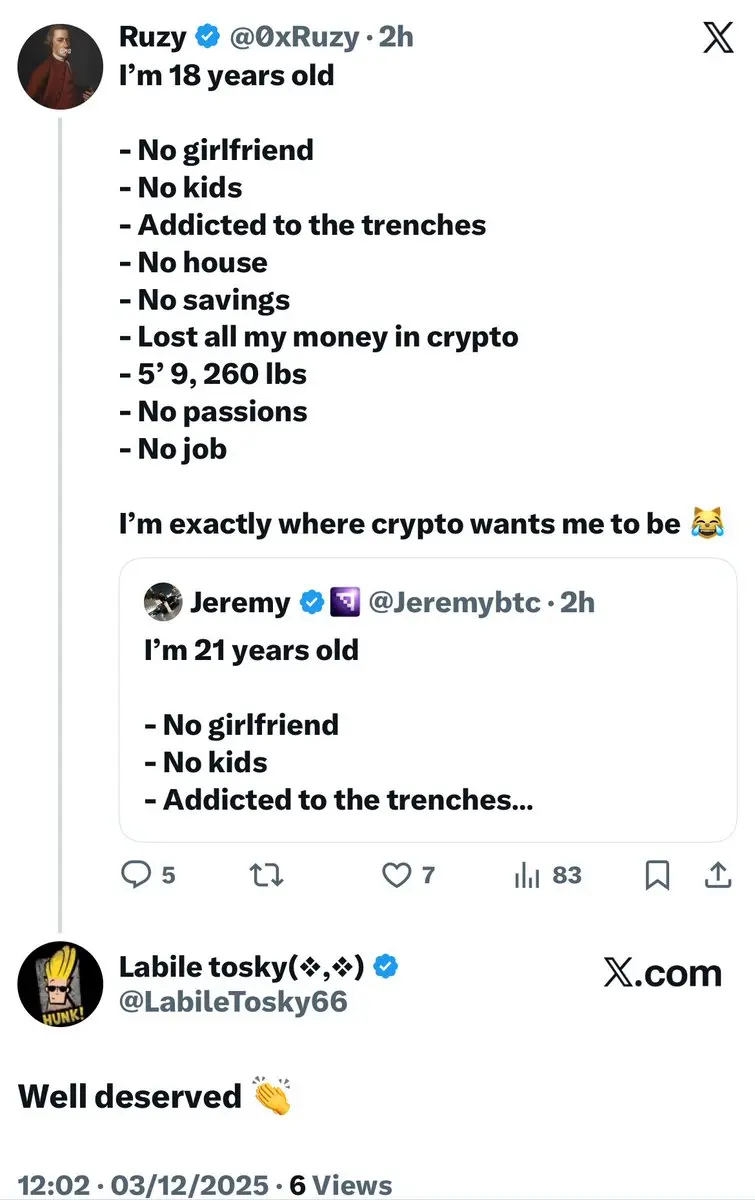Image resolution: width=755 pixels, height=1200 pixels.
Task: Open Jeremy's small avatar in quoted tweet
Action: pyautogui.click(x=162, y=602)
